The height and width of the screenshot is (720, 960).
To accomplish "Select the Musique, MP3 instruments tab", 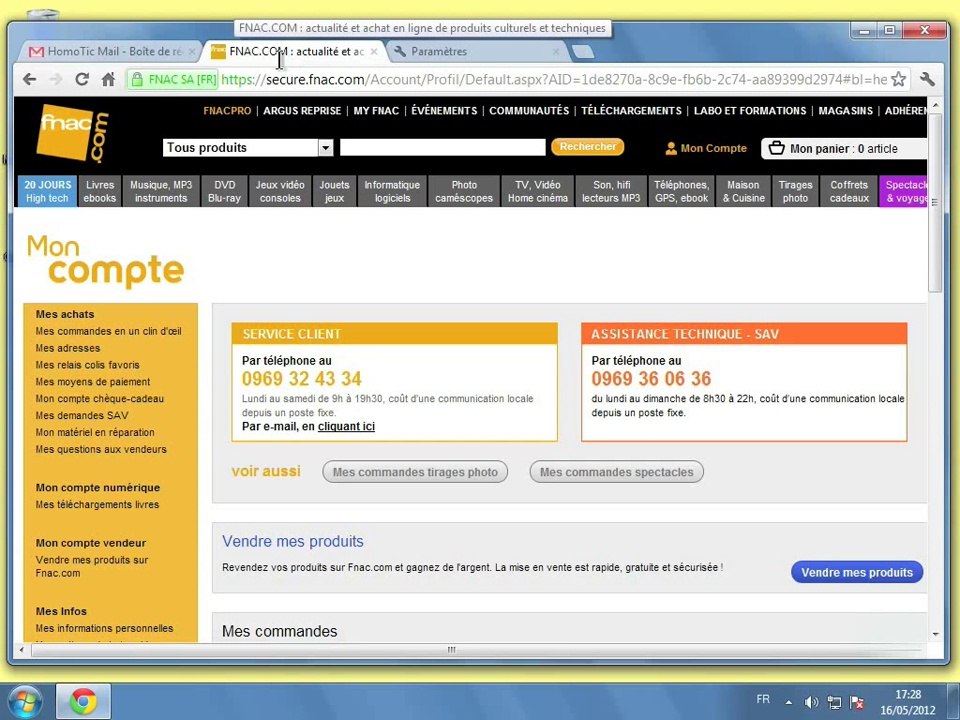I will point(161,191).
